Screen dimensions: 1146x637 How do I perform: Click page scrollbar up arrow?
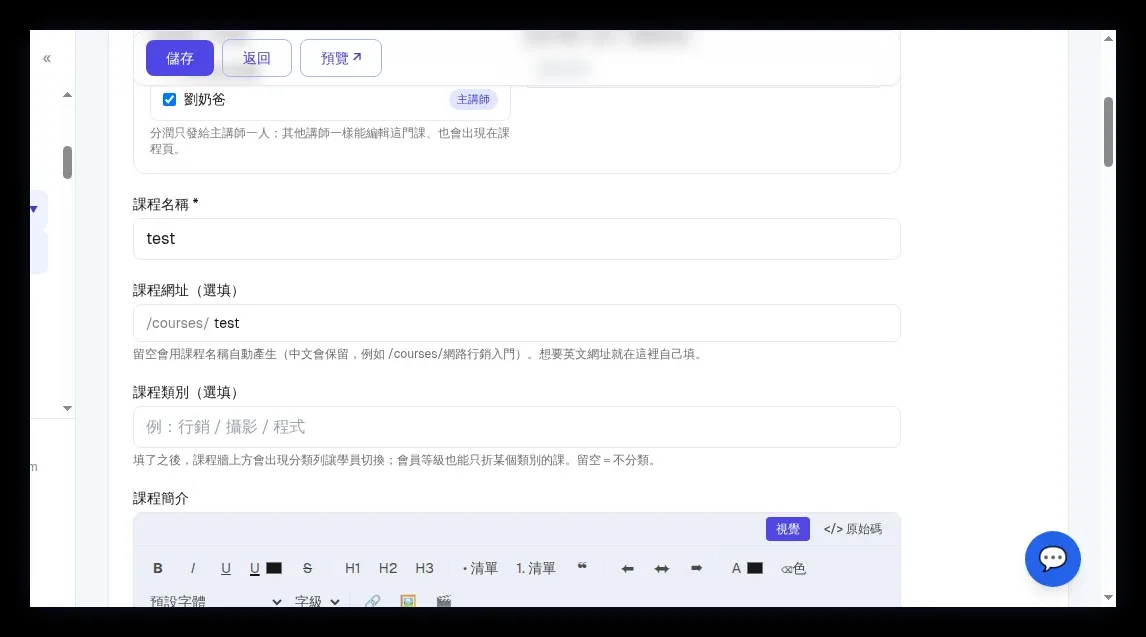click(x=1109, y=39)
